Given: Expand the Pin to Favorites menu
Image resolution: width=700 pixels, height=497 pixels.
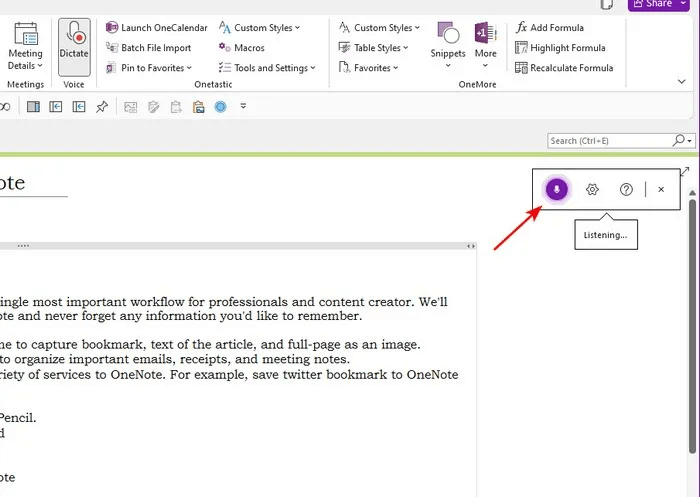Looking at the screenshot, I should (149, 68).
